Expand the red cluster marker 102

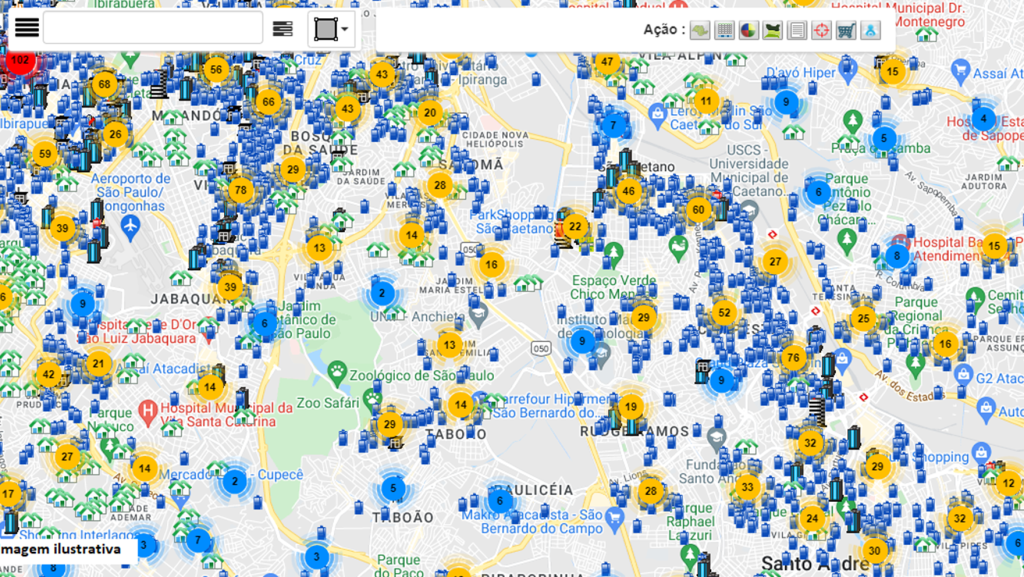[x=20, y=60]
